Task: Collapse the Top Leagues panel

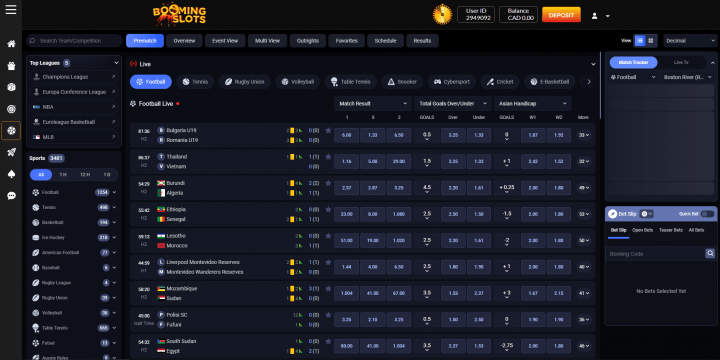Action: pos(116,63)
